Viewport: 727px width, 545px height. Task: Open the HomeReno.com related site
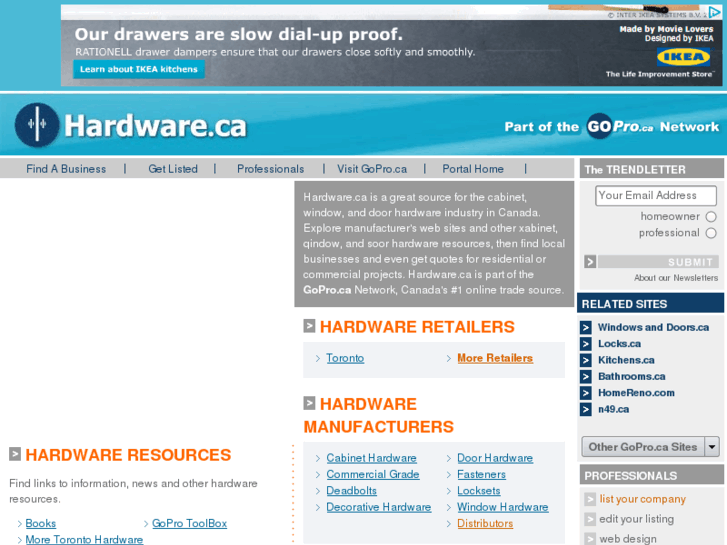pos(636,393)
